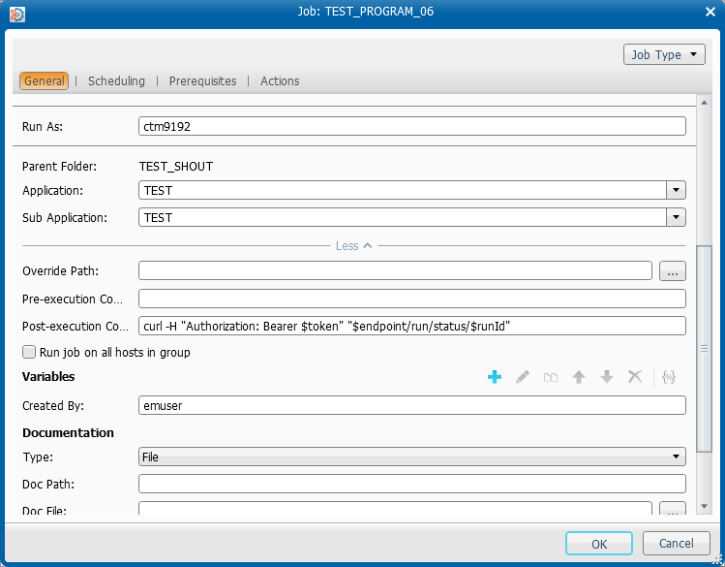Screen dimensions: 725x567
Task: Click the variable expression braces icon
Action: click(x=669, y=377)
